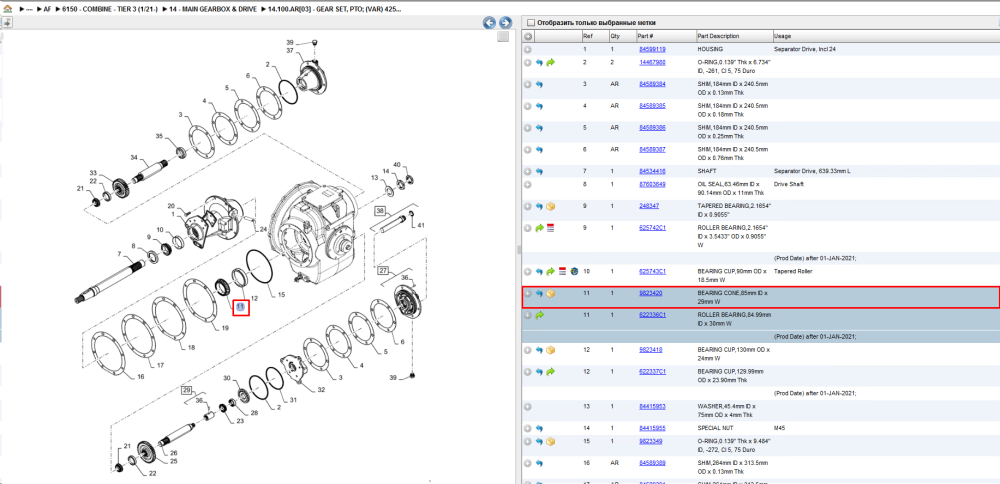Open the pin panel icon above the diagram
The width and height of the screenshot is (1000, 484).
6,22
